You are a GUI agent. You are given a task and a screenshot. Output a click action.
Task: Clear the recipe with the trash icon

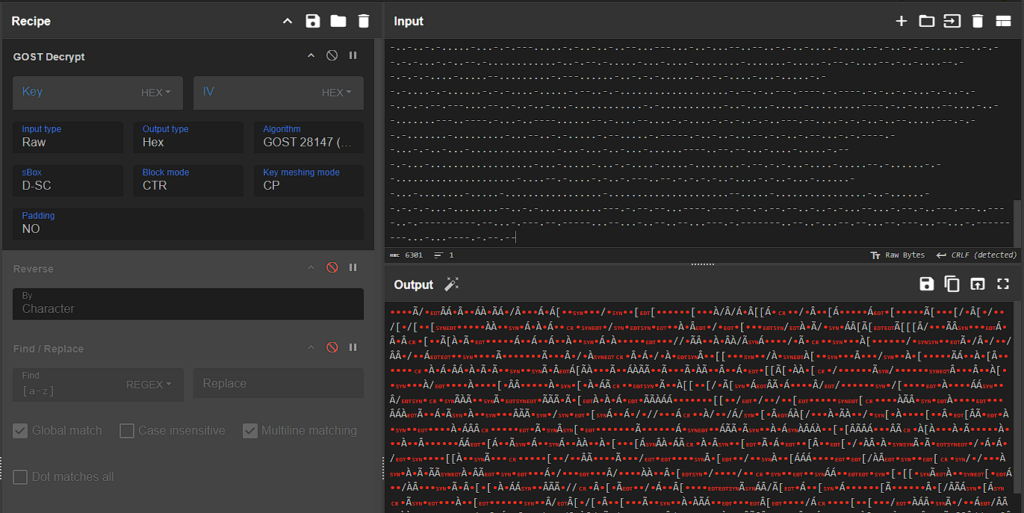[363, 21]
